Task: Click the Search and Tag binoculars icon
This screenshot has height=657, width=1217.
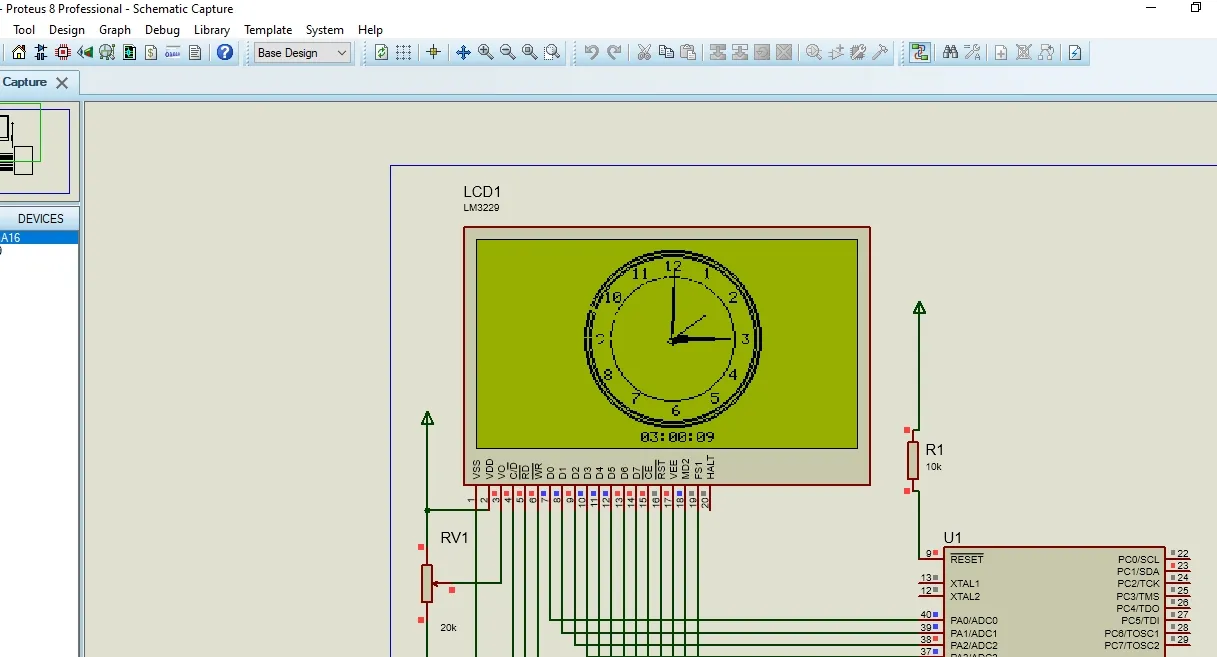Action: (x=950, y=53)
